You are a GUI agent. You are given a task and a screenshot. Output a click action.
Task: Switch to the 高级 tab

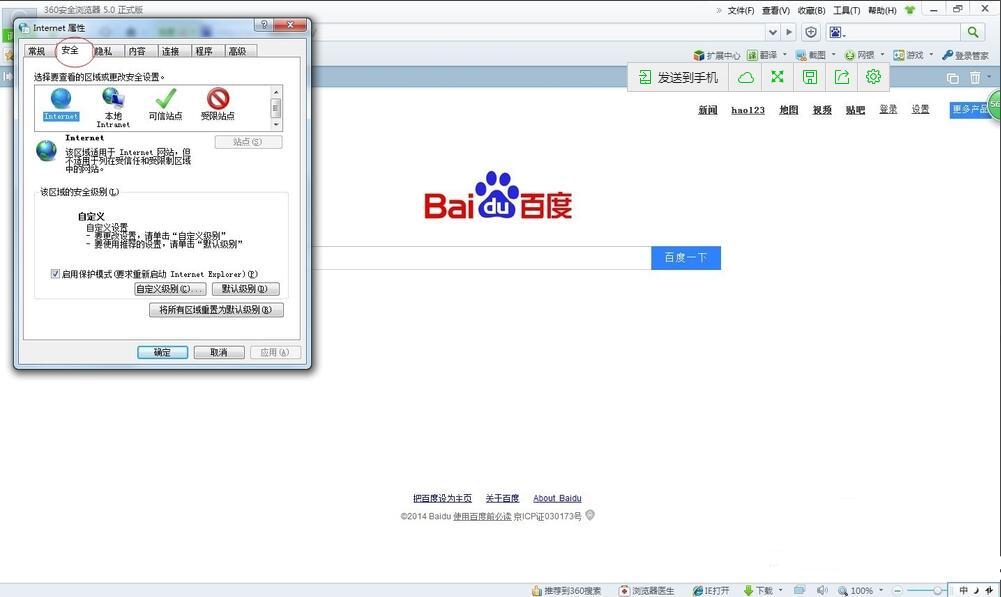tap(237, 51)
